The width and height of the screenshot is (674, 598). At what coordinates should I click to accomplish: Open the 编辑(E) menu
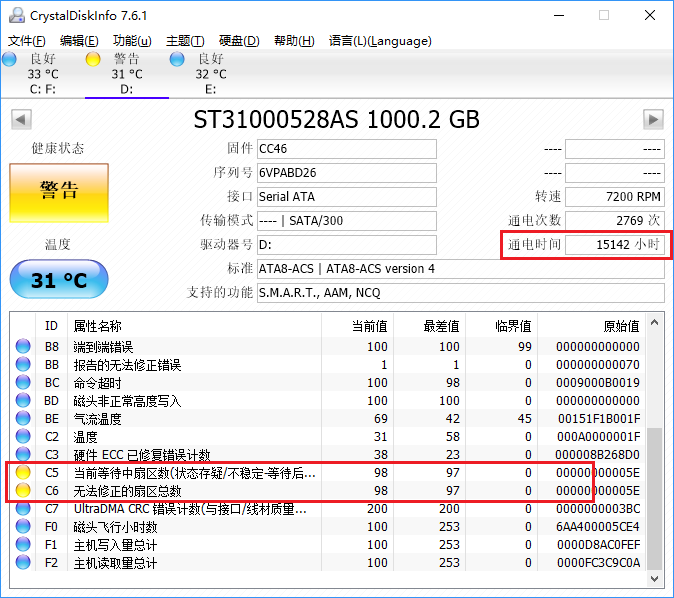(79, 41)
